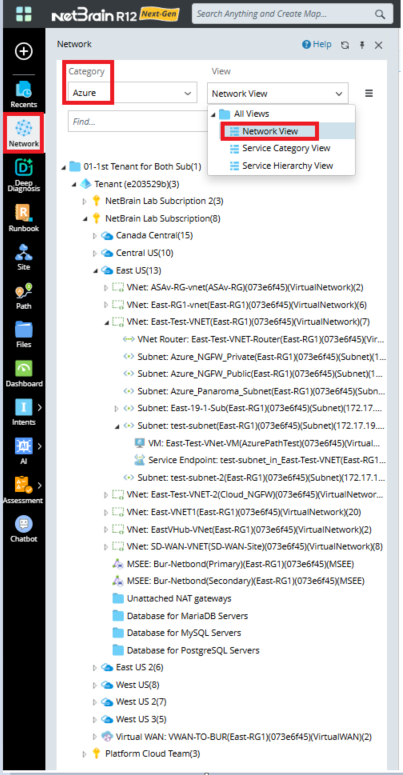Expand NetBrain Lab Subcription 2
This screenshot has height=775, width=403.
click(x=85, y=201)
